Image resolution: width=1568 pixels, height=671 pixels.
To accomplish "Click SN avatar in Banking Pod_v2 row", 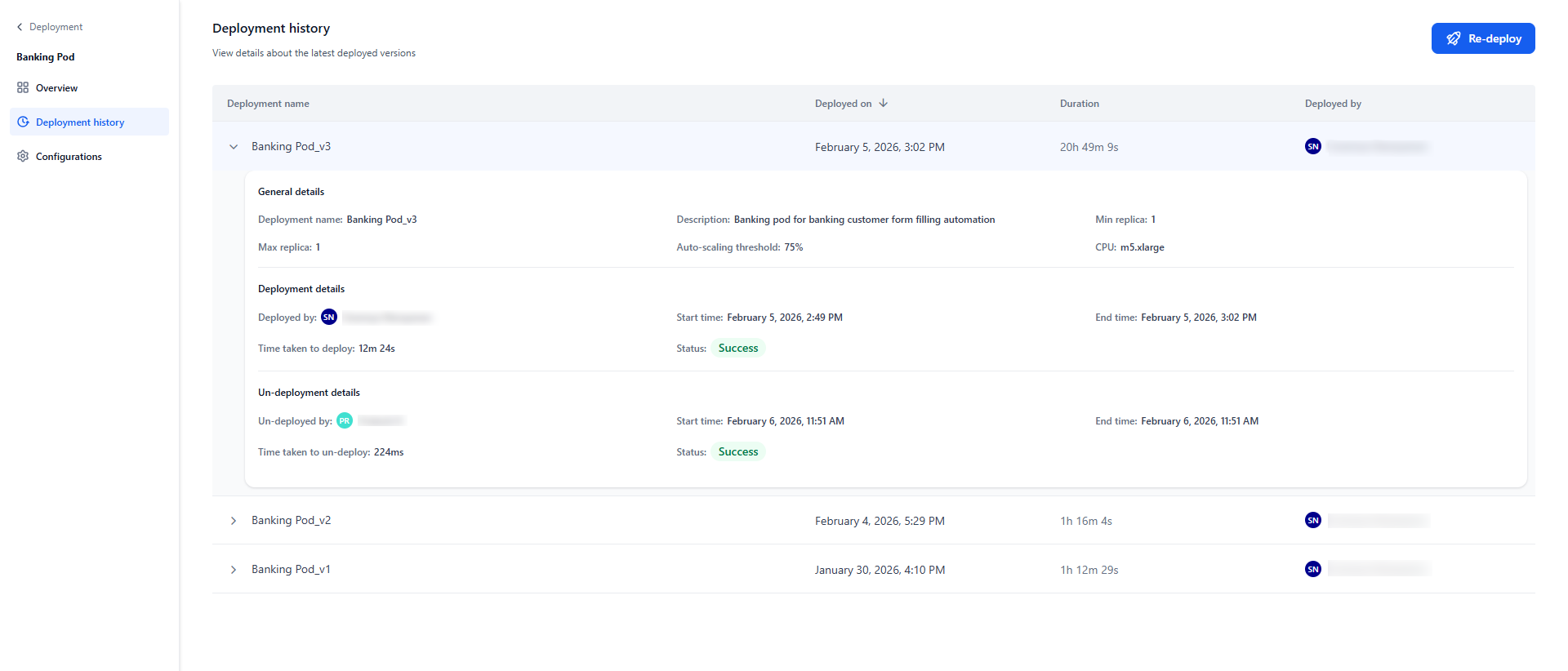I will click(x=1312, y=520).
